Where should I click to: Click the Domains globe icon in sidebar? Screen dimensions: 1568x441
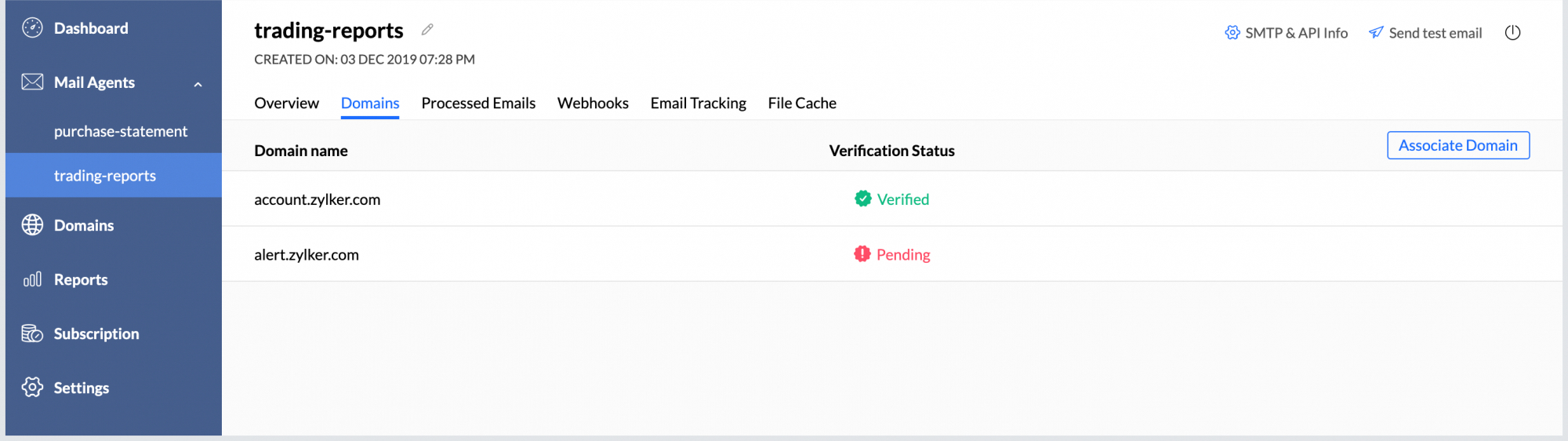pos(32,225)
